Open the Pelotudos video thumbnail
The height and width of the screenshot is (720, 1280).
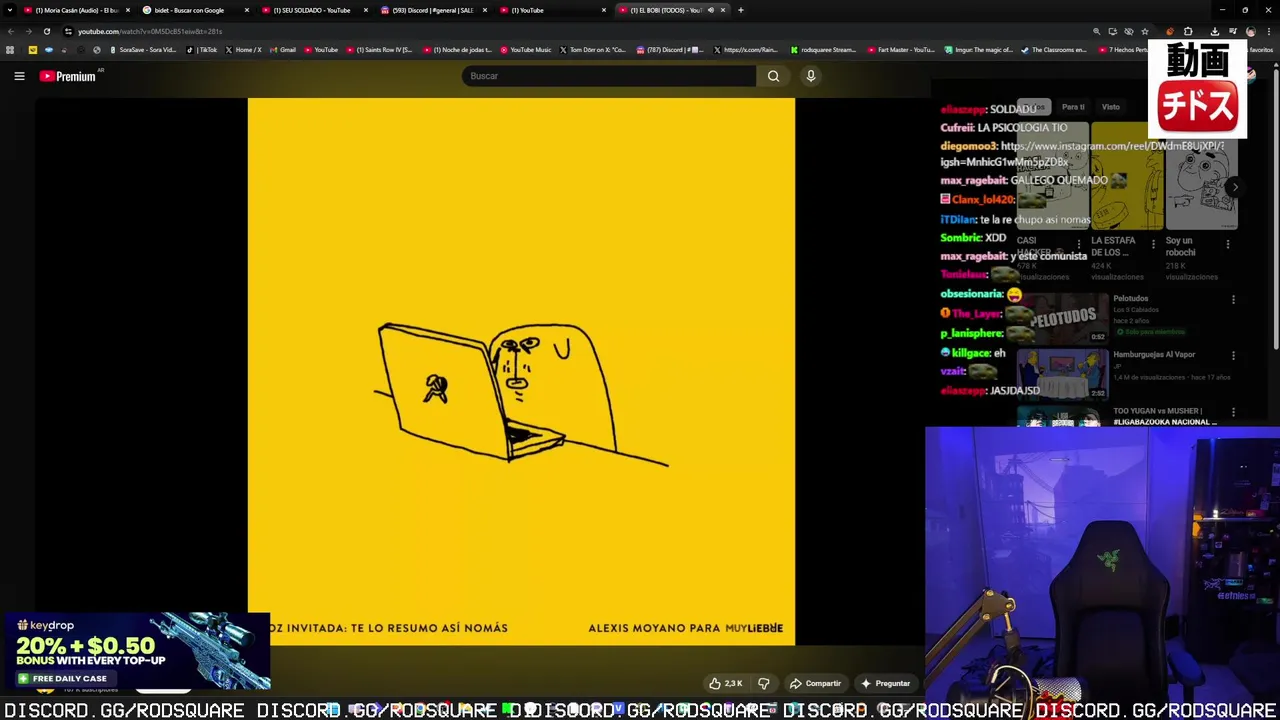pos(1062,318)
